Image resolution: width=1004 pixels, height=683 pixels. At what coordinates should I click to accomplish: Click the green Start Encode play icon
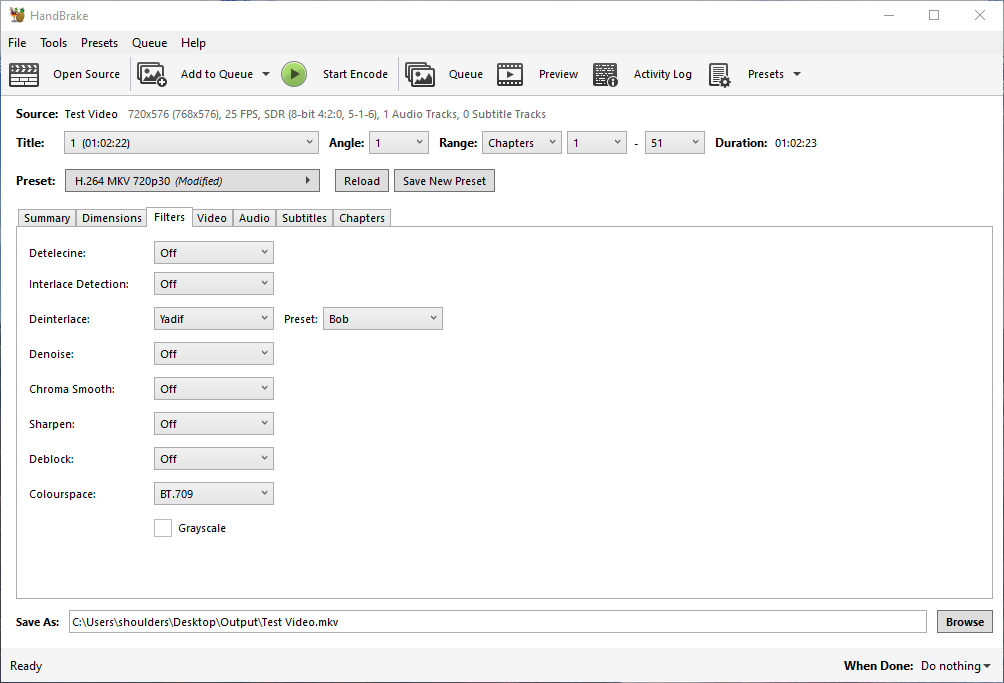point(294,74)
